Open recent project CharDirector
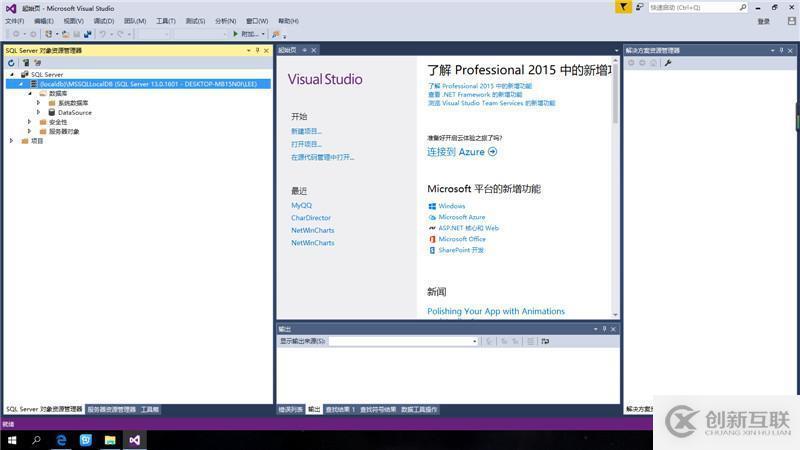Screen dimensions: 800x450 pos(311,218)
